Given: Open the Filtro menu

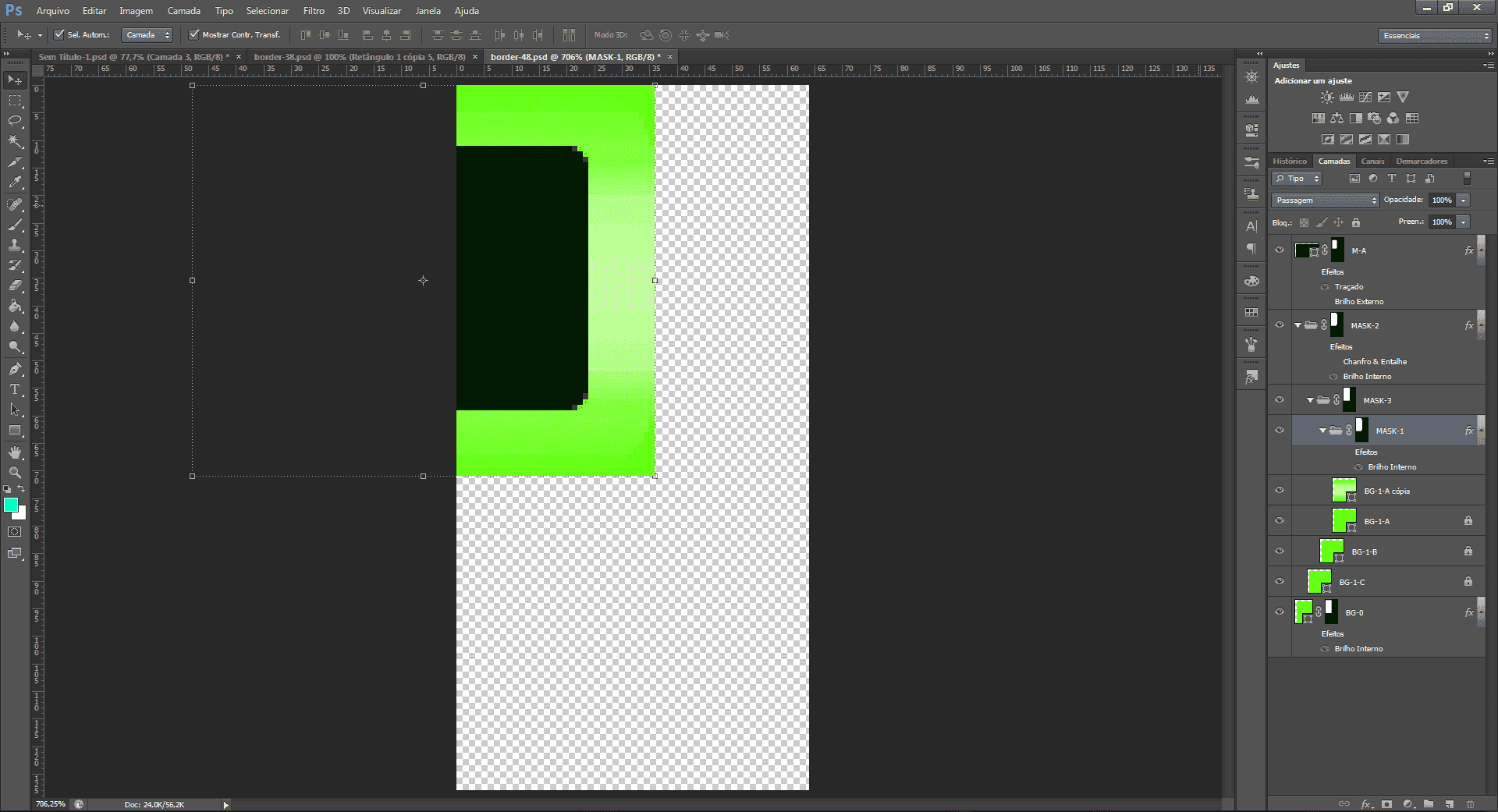Looking at the screenshot, I should [x=314, y=11].
